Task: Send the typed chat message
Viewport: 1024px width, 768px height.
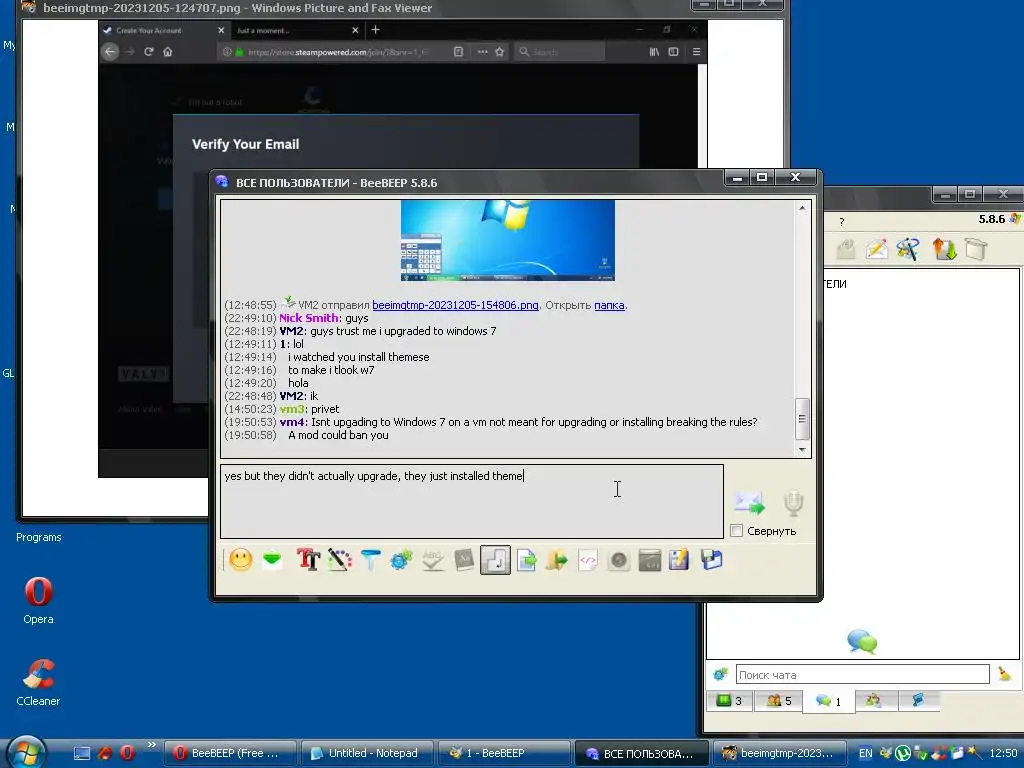Action: [749, 503]
